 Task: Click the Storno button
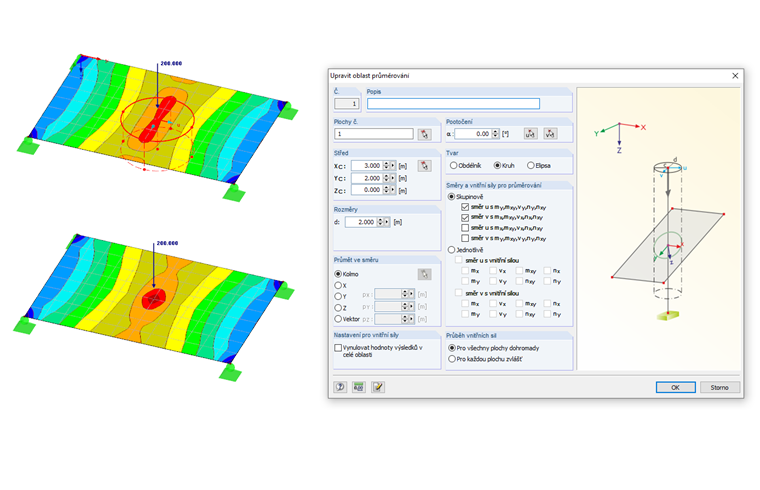click(720, 387)
